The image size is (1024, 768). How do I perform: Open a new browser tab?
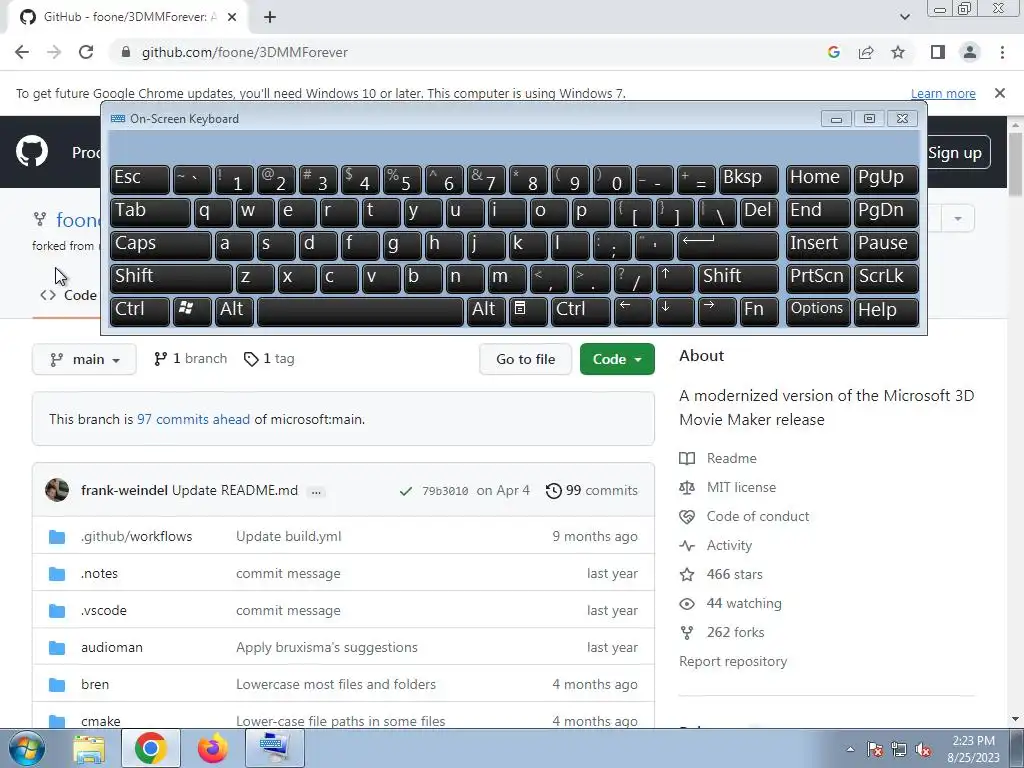tap(270, 17)
